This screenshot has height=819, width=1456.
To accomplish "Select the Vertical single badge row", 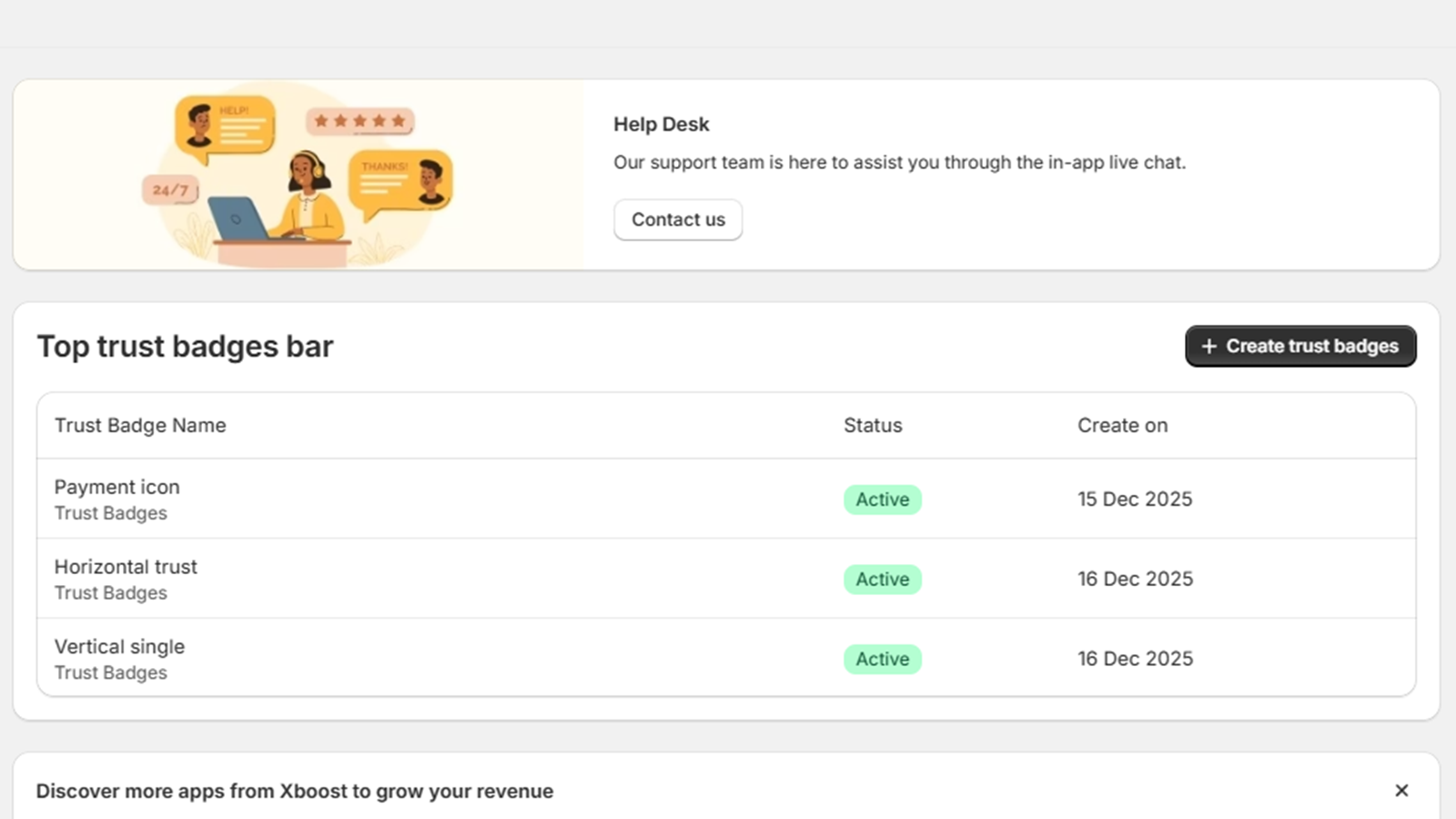I will [x=119, y=647].
